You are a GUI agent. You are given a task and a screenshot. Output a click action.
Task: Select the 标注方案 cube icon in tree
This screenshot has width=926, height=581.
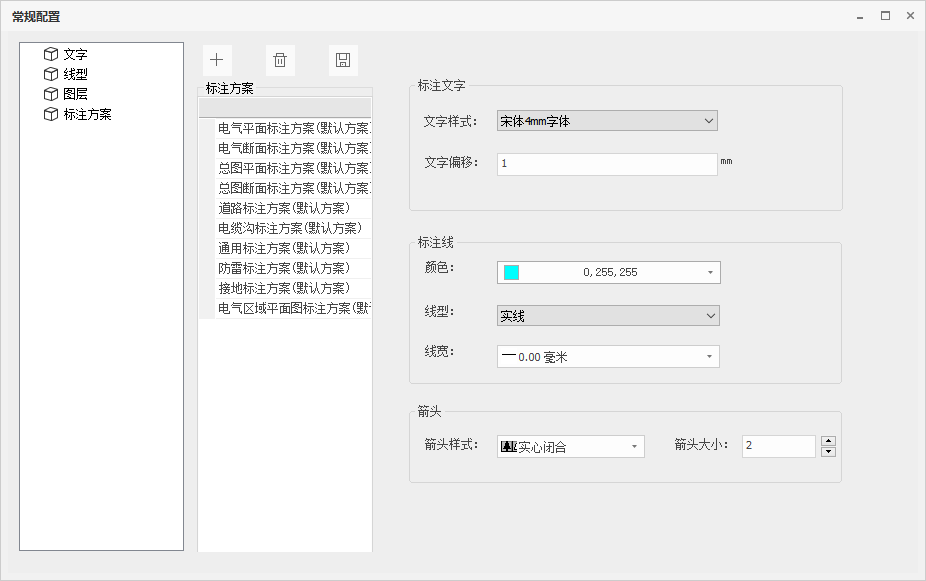click(x=51, y=114)
